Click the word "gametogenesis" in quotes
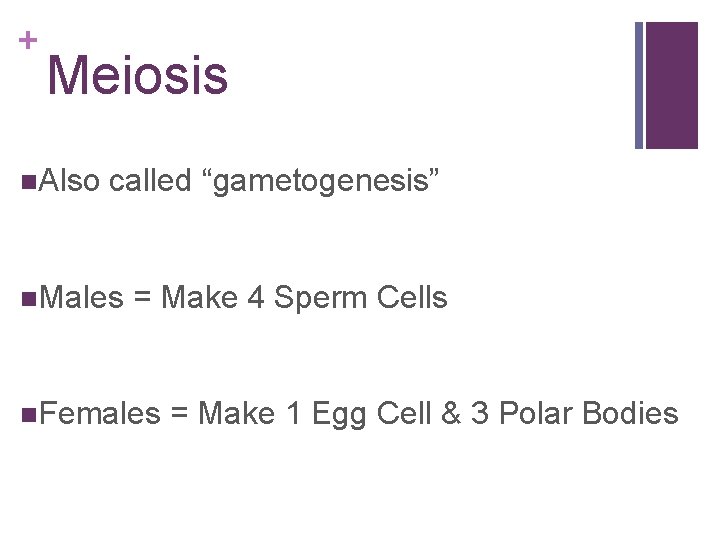Viewport: 720px width, 540px height. (x=320, y=182)
